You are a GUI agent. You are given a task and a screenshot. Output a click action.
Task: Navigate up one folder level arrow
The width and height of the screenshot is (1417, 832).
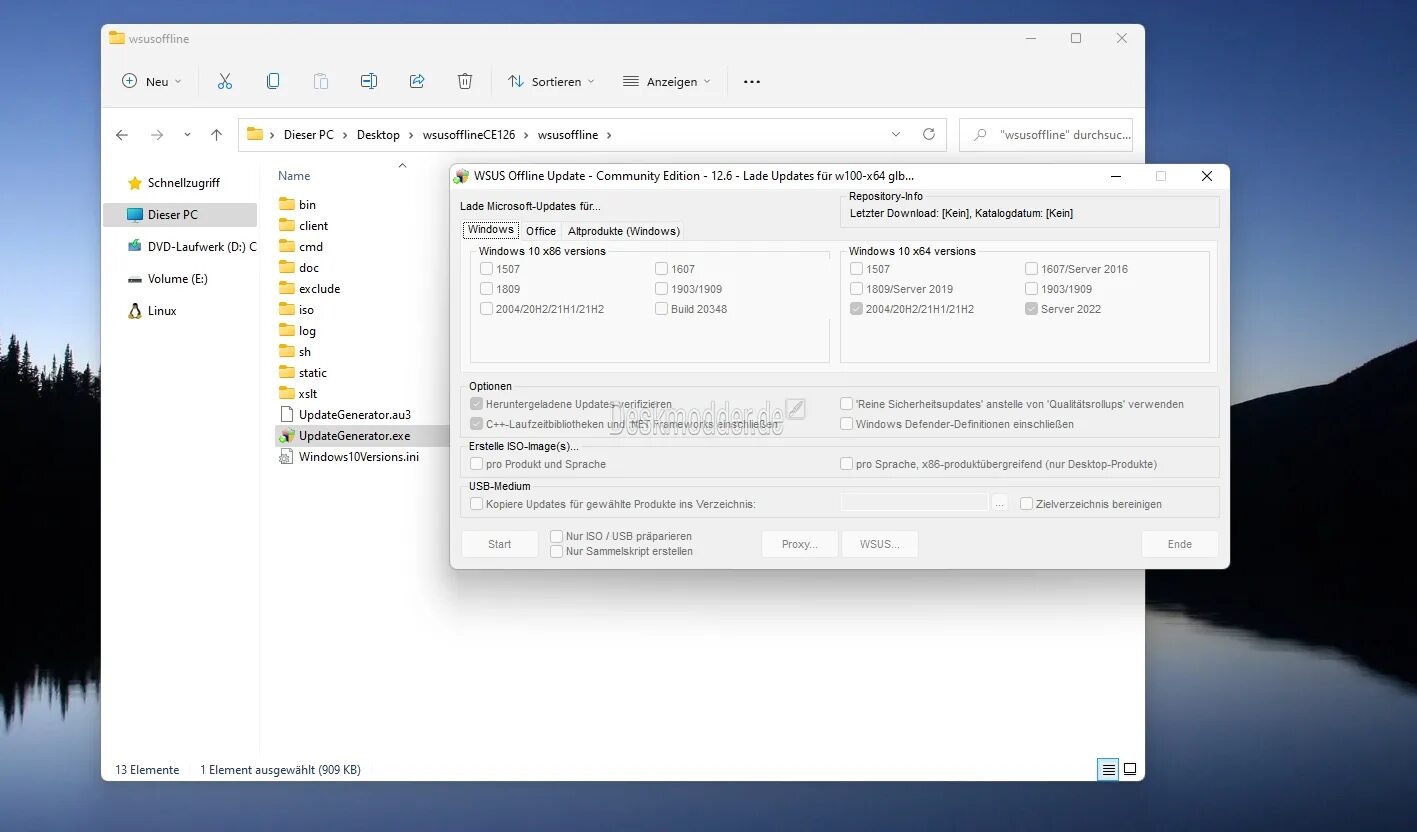pos(217,134)
